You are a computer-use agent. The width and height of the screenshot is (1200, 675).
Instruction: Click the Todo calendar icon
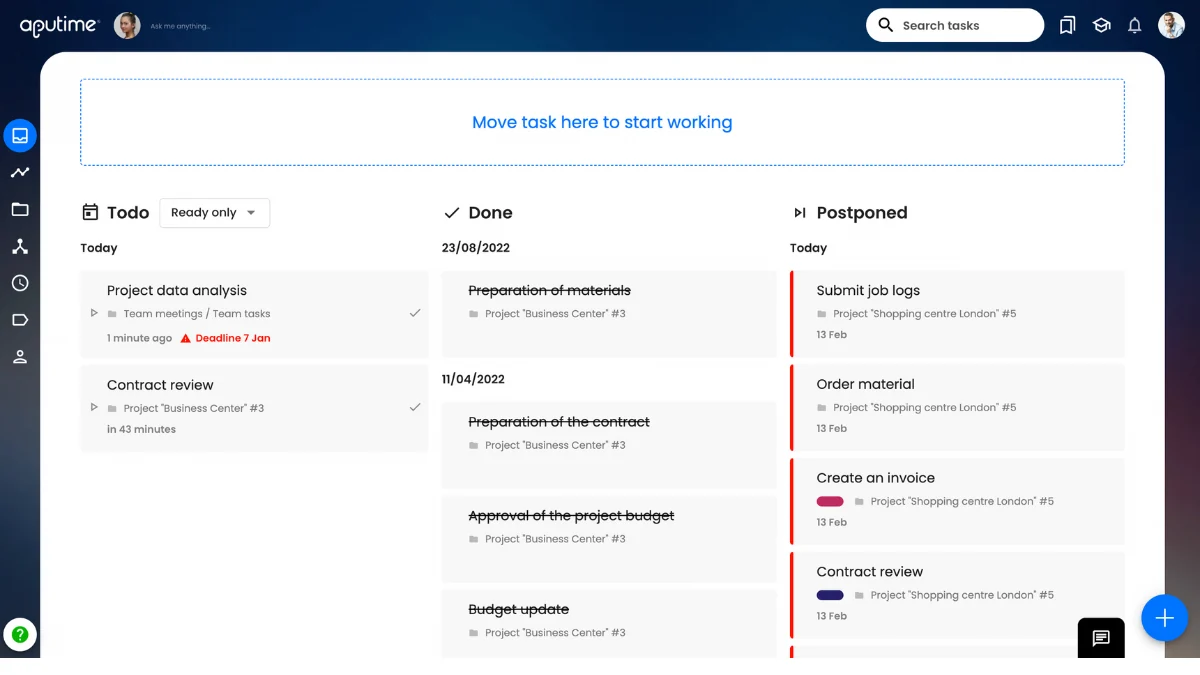coord(90,212)
